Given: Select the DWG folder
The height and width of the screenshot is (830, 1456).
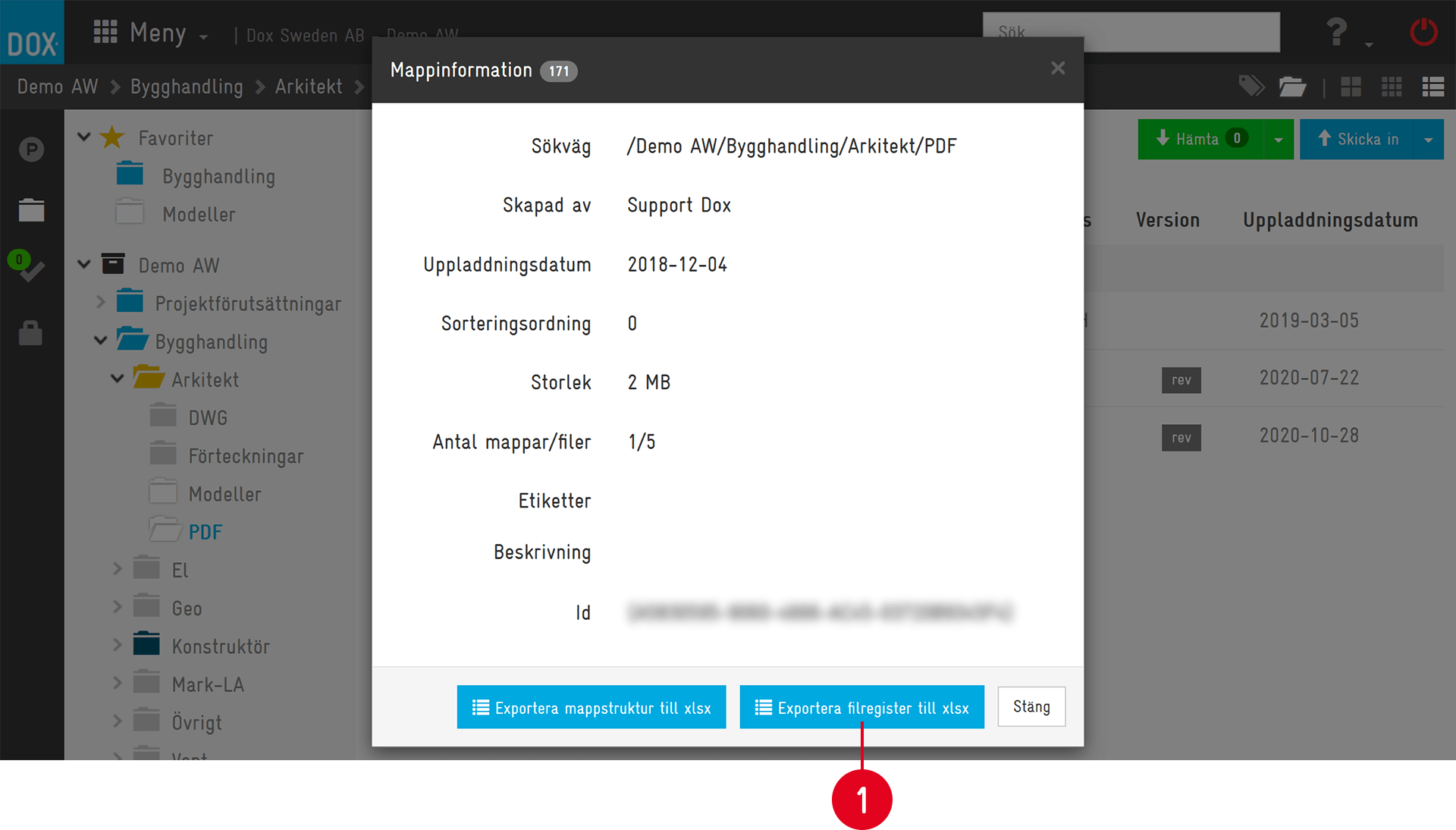Looking at the screenshot, I should (208, 417).
